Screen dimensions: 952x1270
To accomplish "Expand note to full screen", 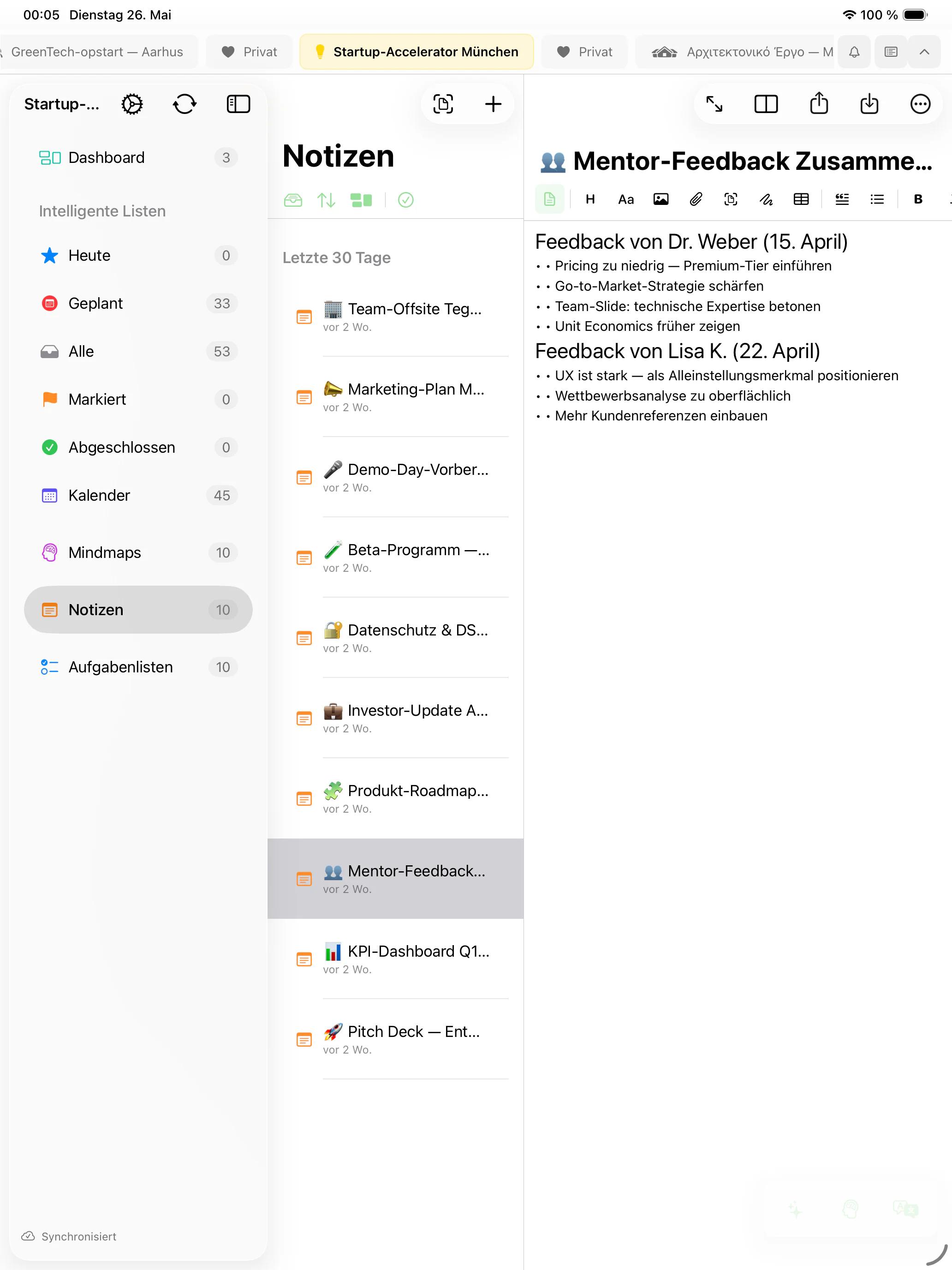I will 714,104.
